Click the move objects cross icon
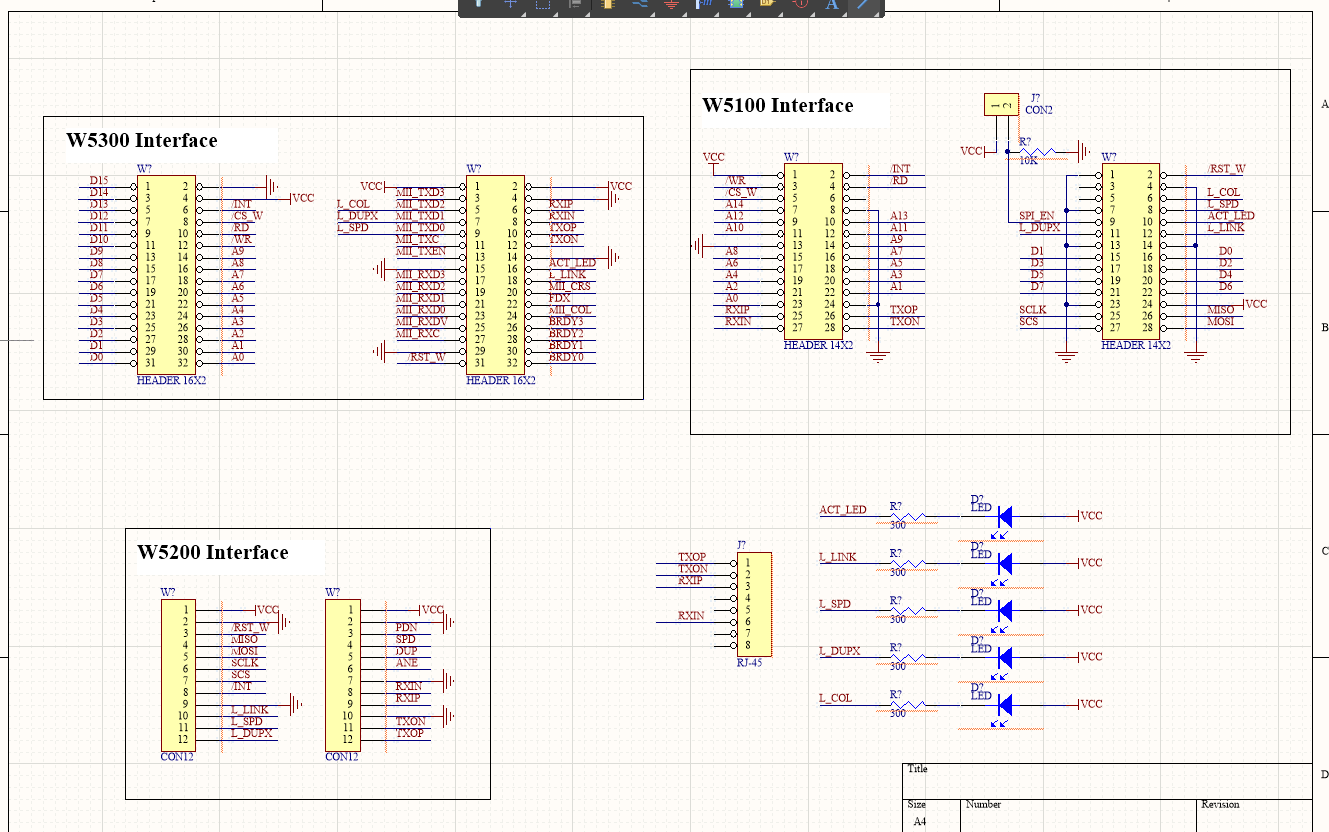Screen dimensions: 1329x832 [x=510, y=4]
